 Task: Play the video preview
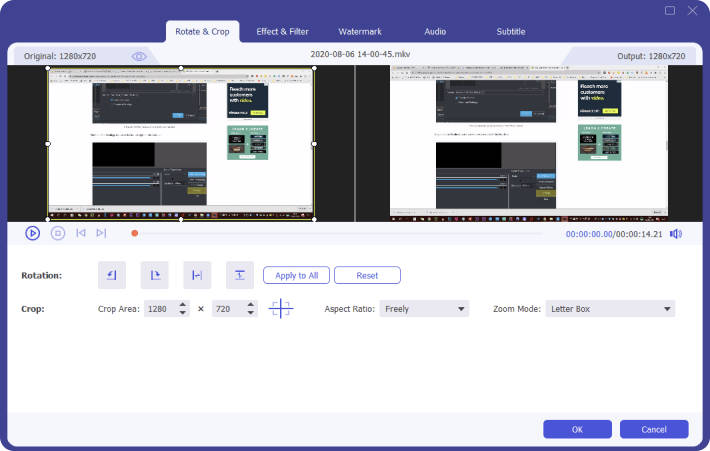pyautogui.click(x=32, y=233)
